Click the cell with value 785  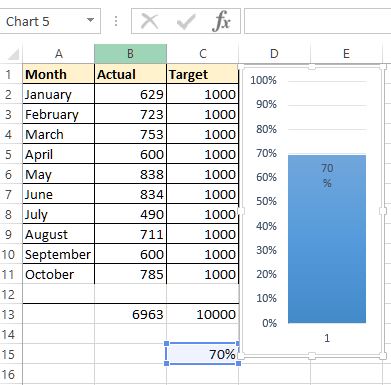click(x=130, y=274)
